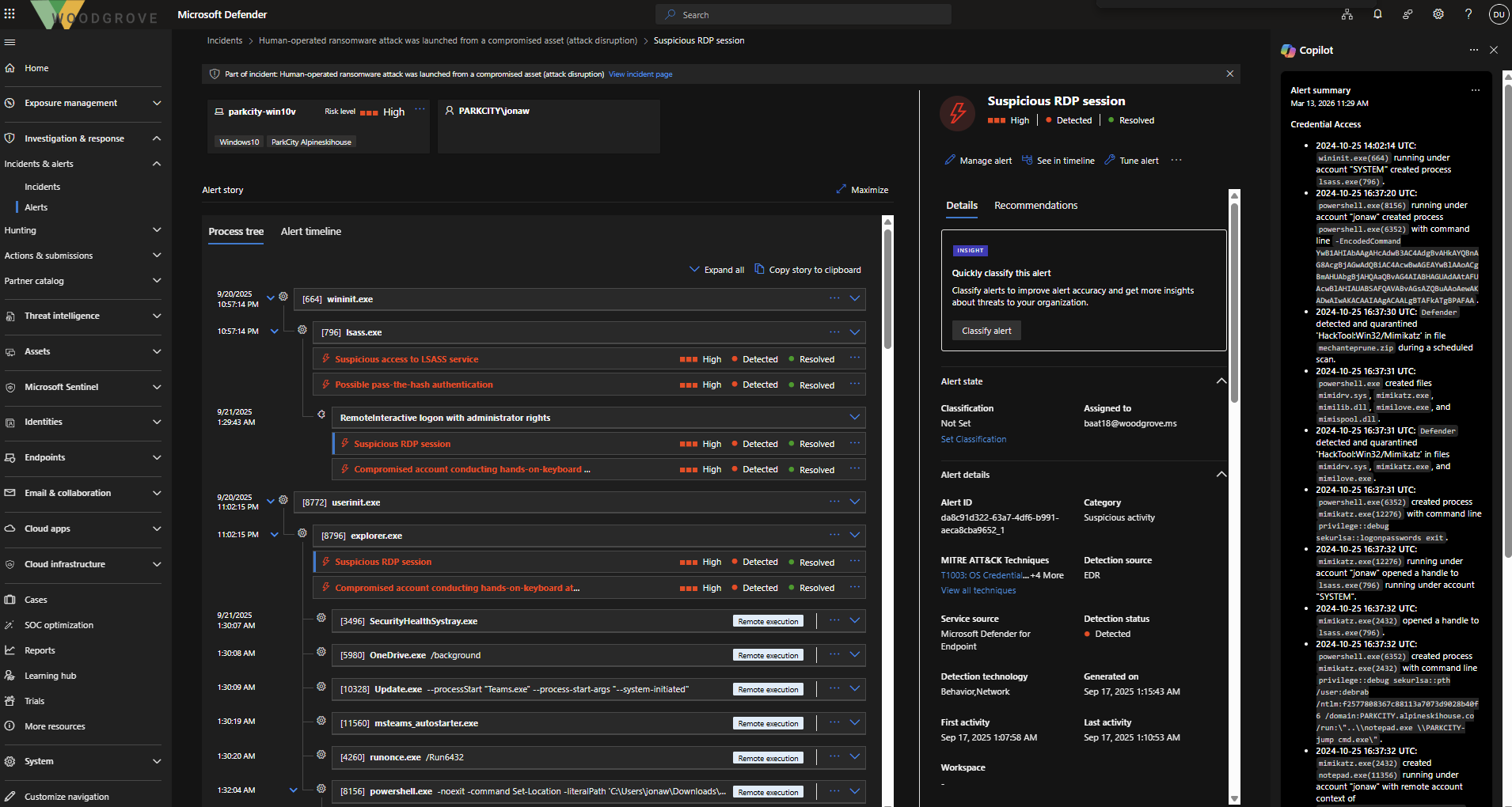Click the help question mark icon
This screenshot has width=1512, height=807.
tap(1468, 14)
